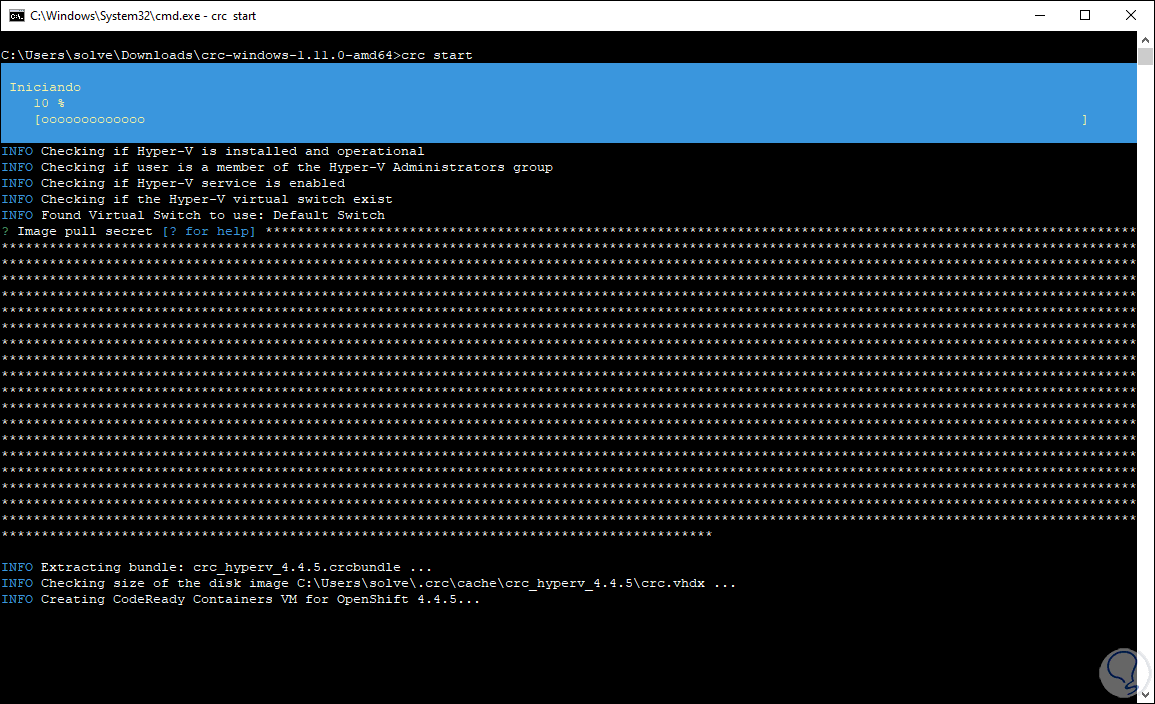Minimize the cmd.exe window
Image resolution: width=1155 pixels, height=704 pixels.
[1040, 15]
